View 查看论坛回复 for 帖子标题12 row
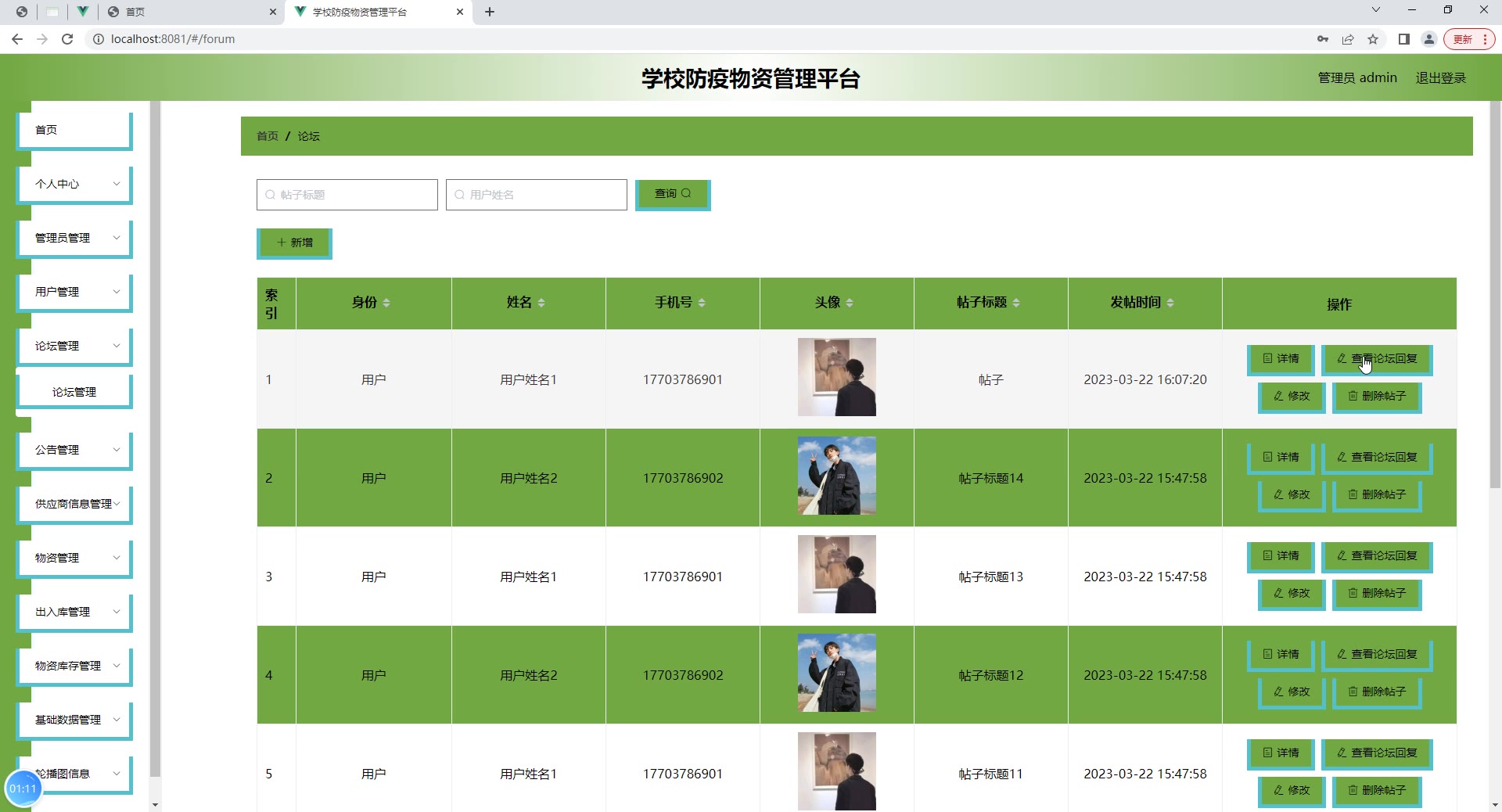This screenshot has width=1502, height=812. pyautogui.click(x=1377, y=655)
